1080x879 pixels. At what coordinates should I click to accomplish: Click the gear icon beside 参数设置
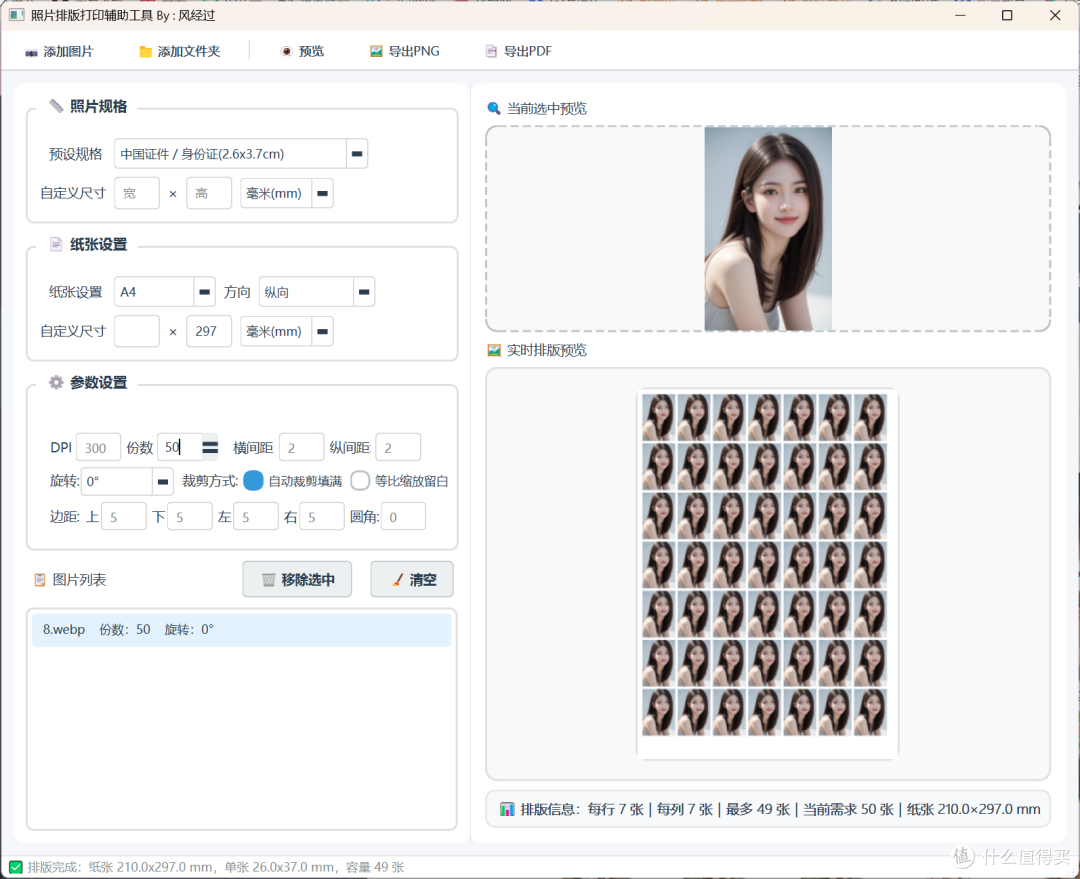(56, 382)
